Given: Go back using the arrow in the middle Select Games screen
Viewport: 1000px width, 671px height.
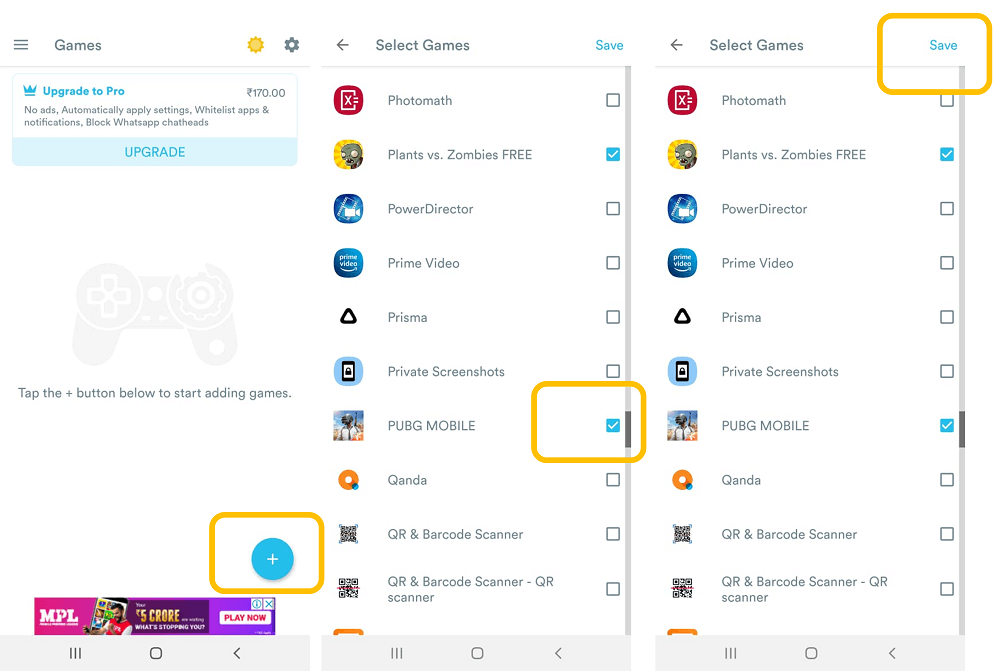Looking at the screenshot, I should (342, 45).
